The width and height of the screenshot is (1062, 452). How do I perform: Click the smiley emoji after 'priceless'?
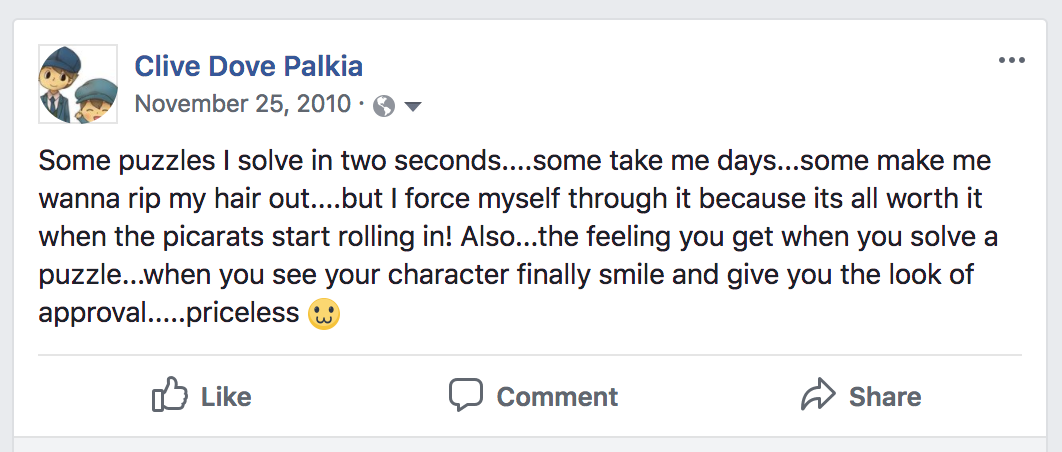[x=326, y=313]
